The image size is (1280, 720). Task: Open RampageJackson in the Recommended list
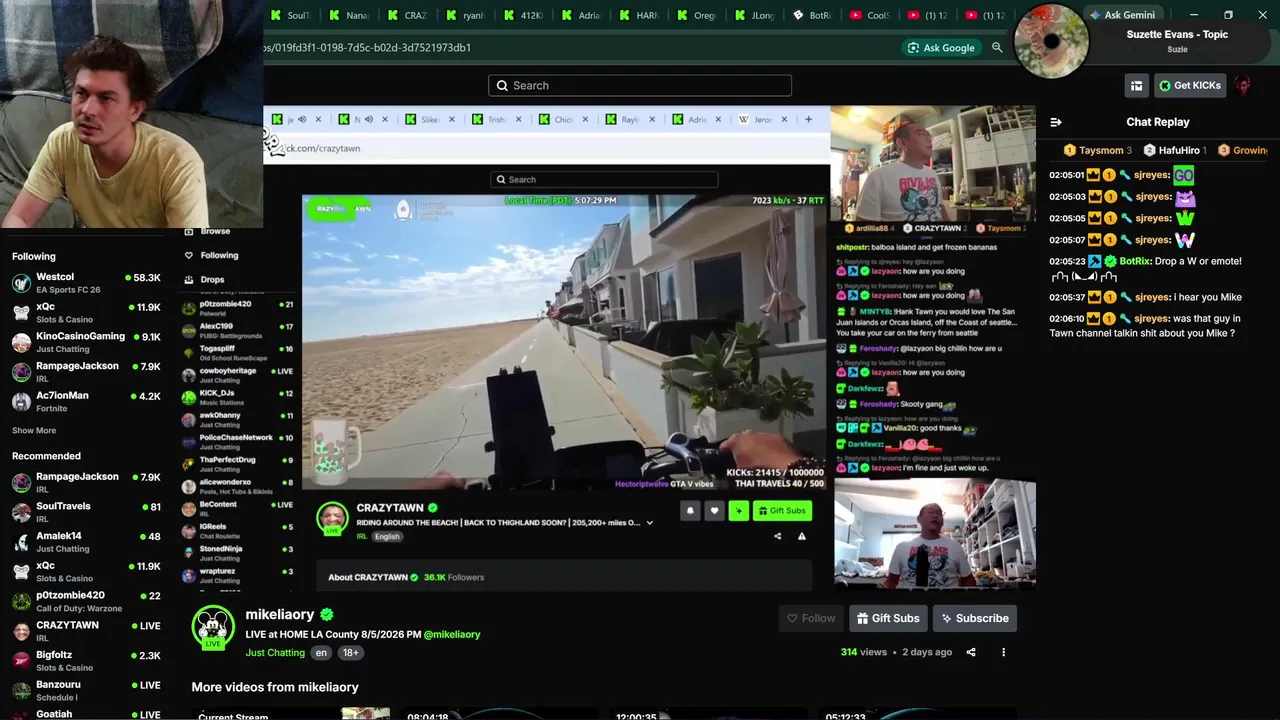coord(86,482)
